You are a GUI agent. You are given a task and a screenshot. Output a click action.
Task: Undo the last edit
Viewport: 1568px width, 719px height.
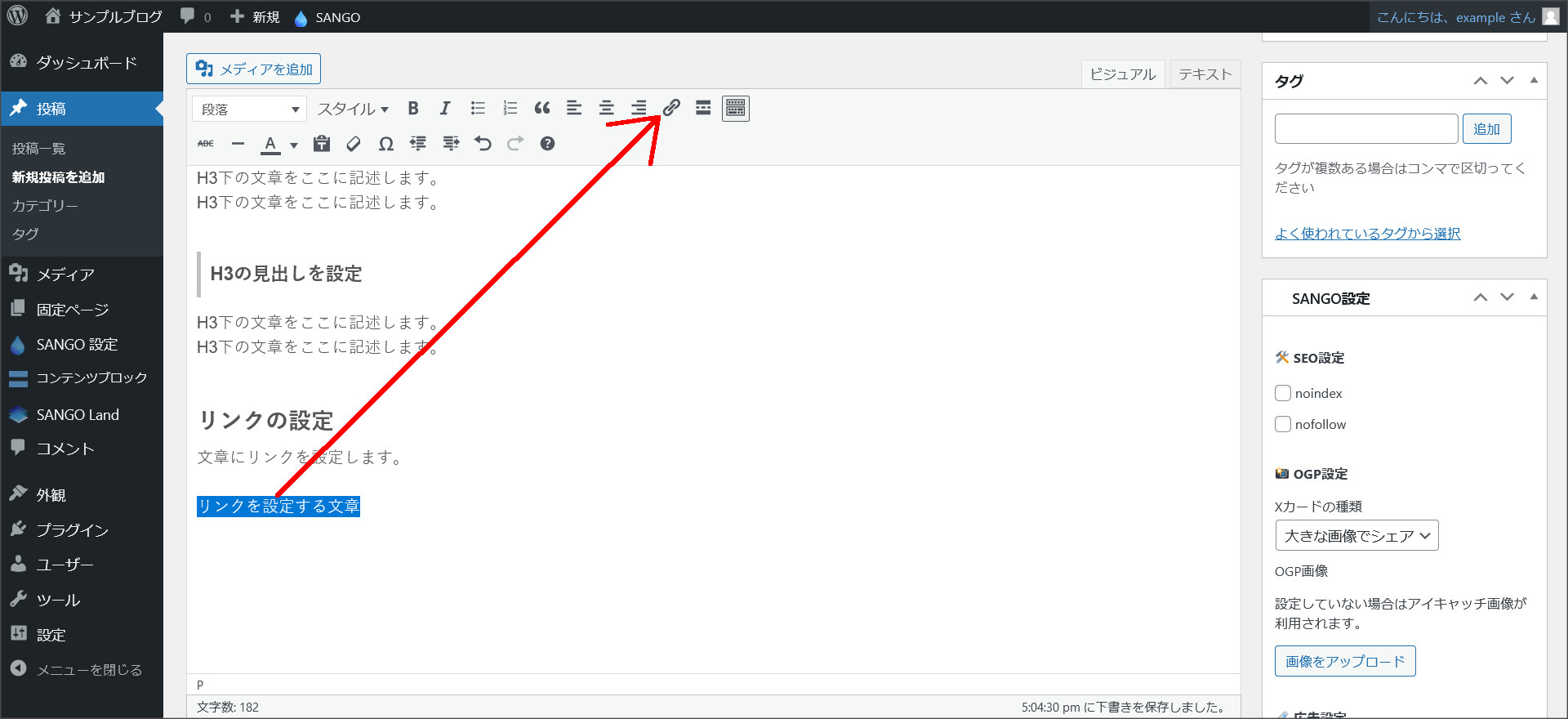(483, 144)
